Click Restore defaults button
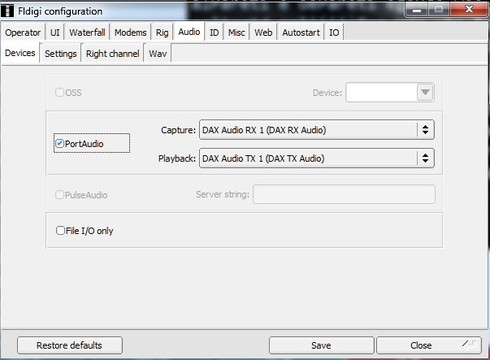Viewport: 490px width, 360px height. pos(70,345)
